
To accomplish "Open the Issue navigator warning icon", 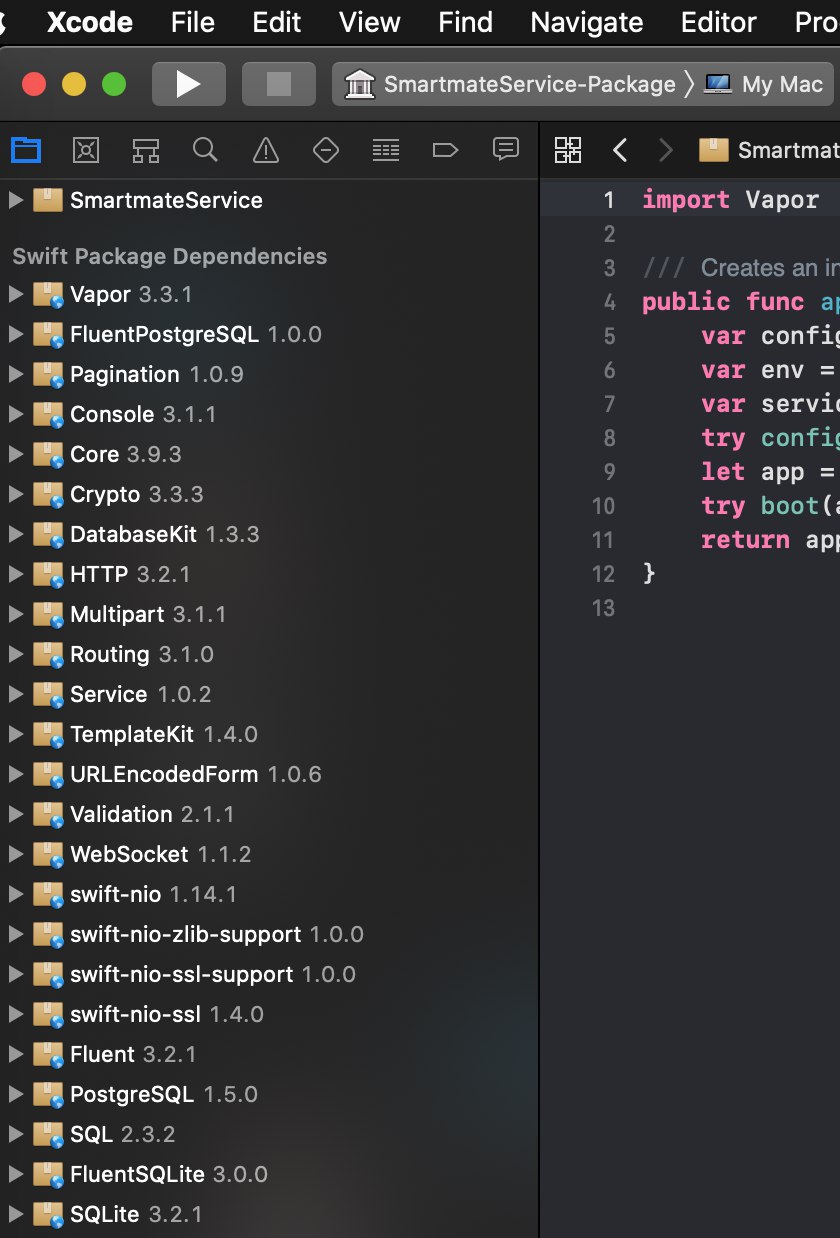I will tap(266, 150).
